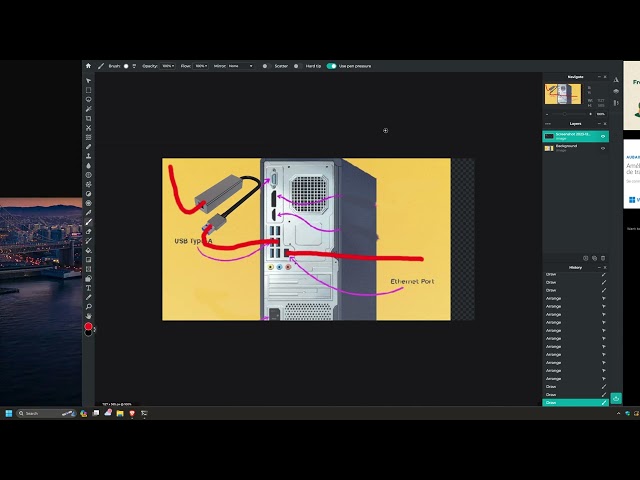Open the Mirror mode dropdown
Image resolution: width=640 pixels, height=480 pixels.
241,66
